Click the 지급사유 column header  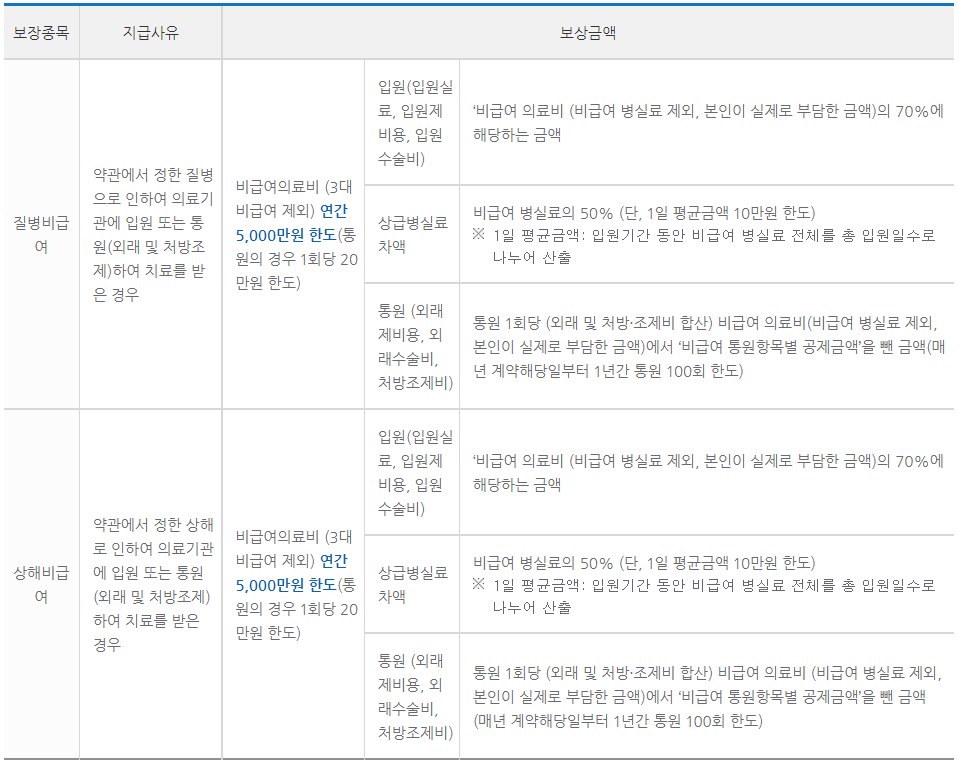pyautogui.click(x=148, y=31)
